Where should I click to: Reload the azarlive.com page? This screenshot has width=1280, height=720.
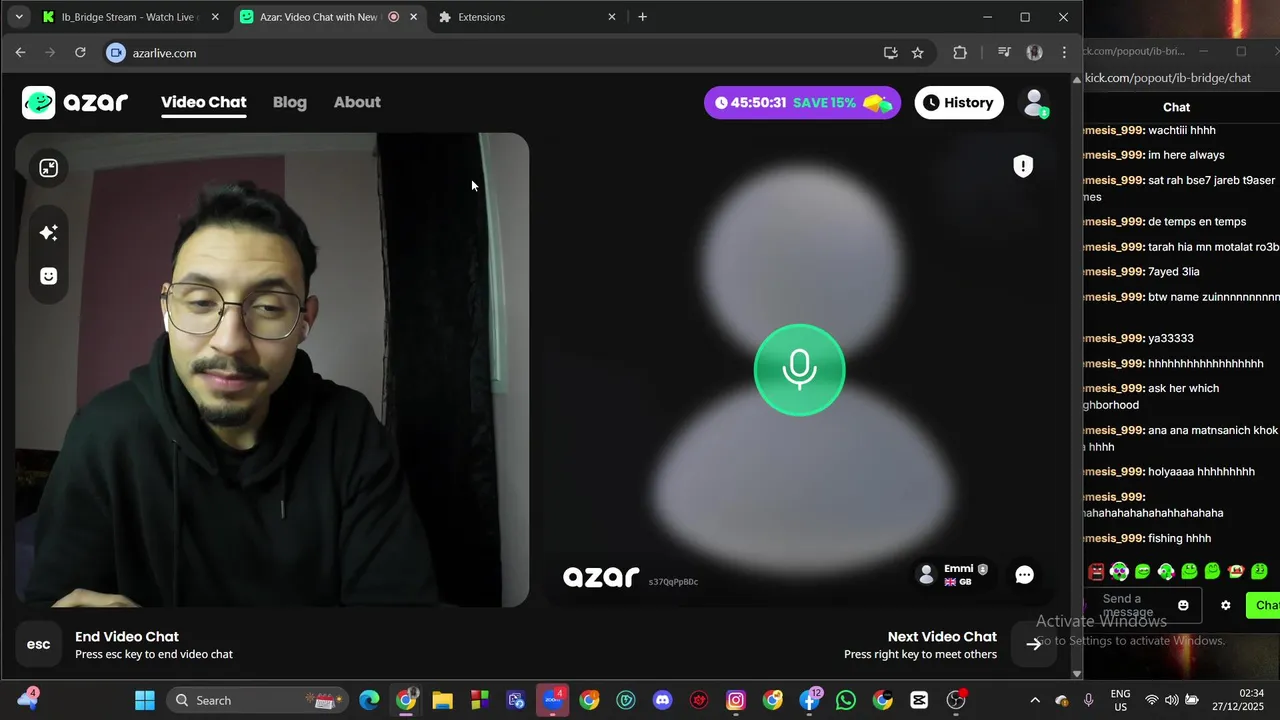tap(80, 53)
